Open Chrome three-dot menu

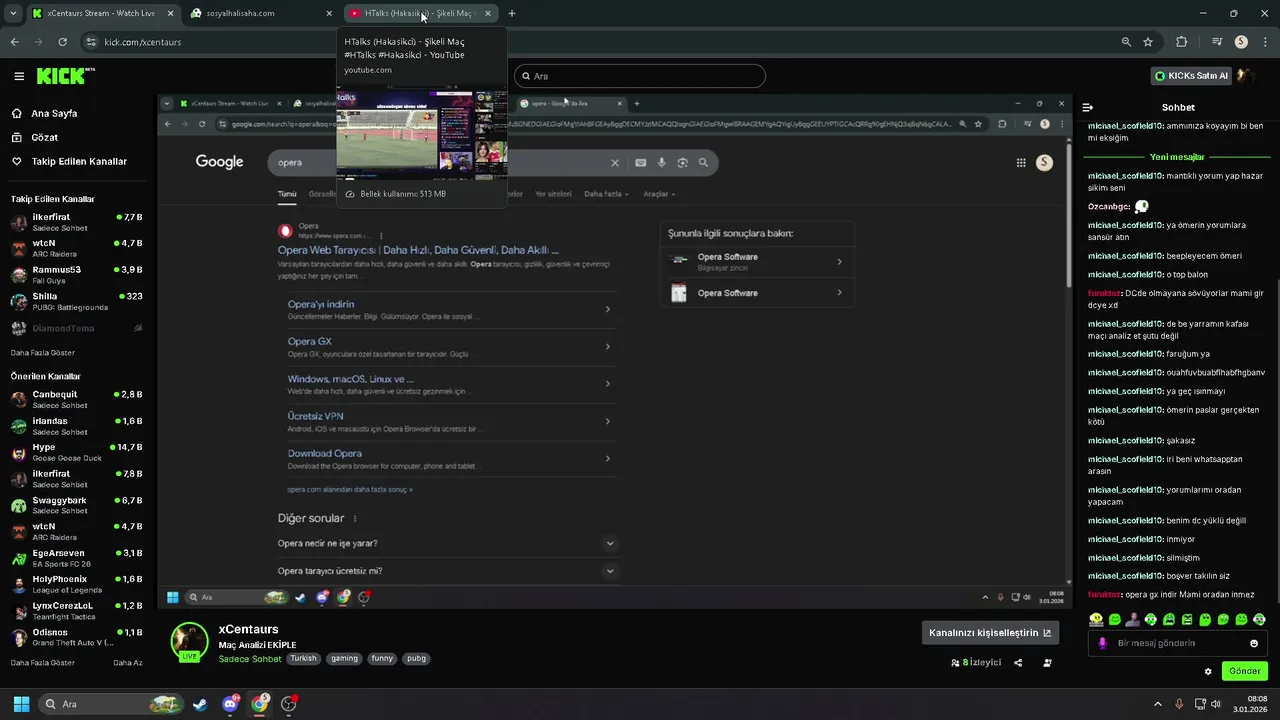tap(1264, 42)
